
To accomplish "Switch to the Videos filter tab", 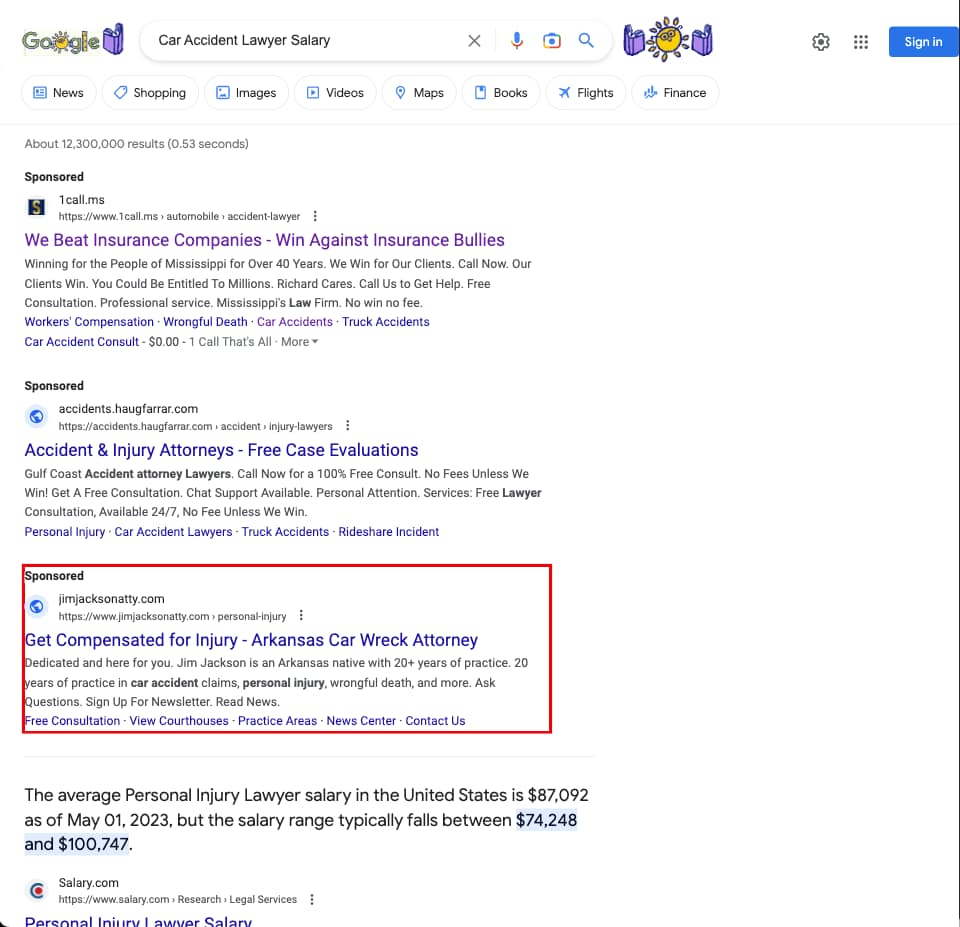I will coord(335,92).
